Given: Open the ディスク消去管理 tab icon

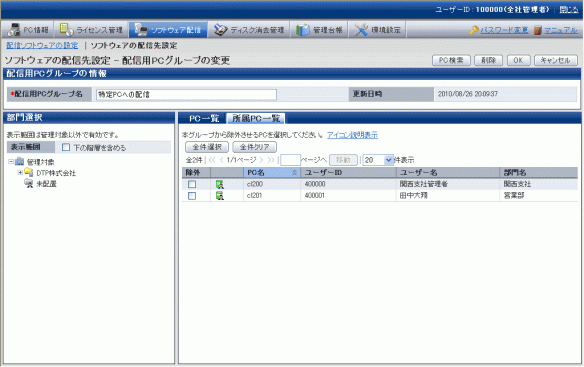Looking at the screenshot, I should point(220,30).
